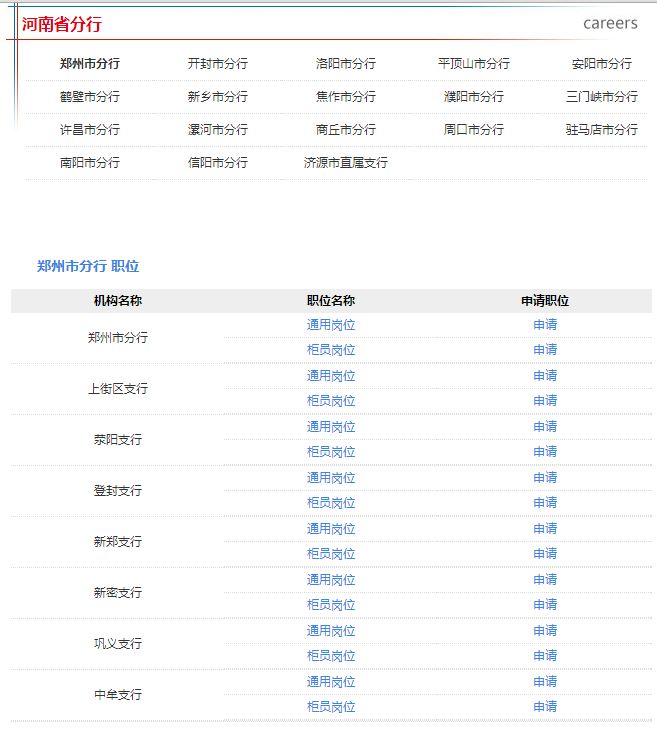Apply for 中牟支行 柜员岗位
The height and width of the screenshot is (729, 657).
point(545,707)
